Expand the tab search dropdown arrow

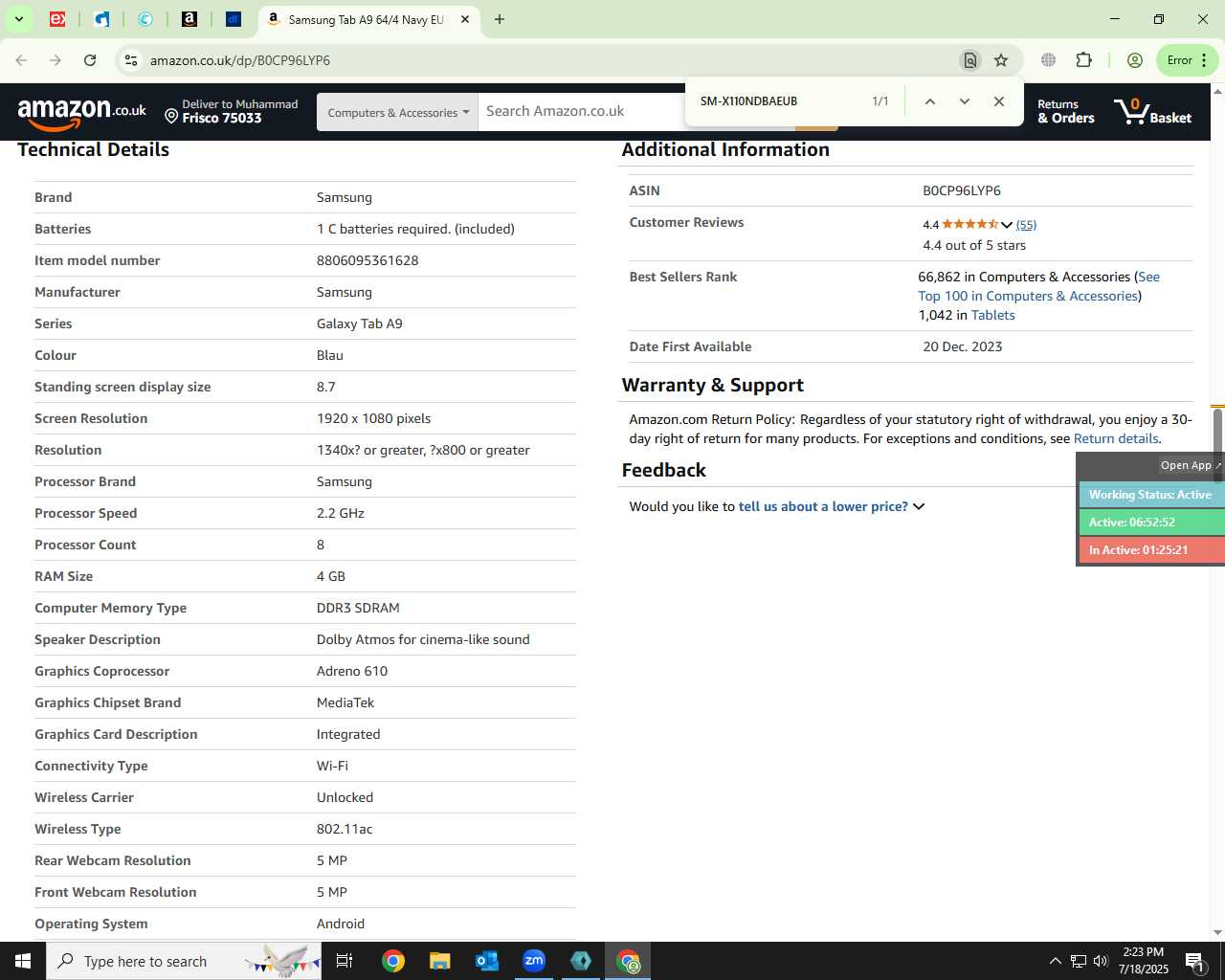pyautogui.click(x=18, y=19)
